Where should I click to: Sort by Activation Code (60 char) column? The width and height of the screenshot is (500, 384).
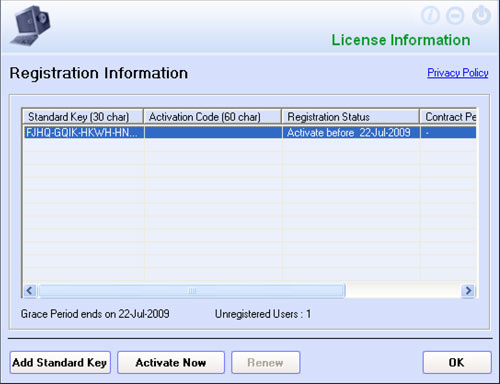point(212,117)
